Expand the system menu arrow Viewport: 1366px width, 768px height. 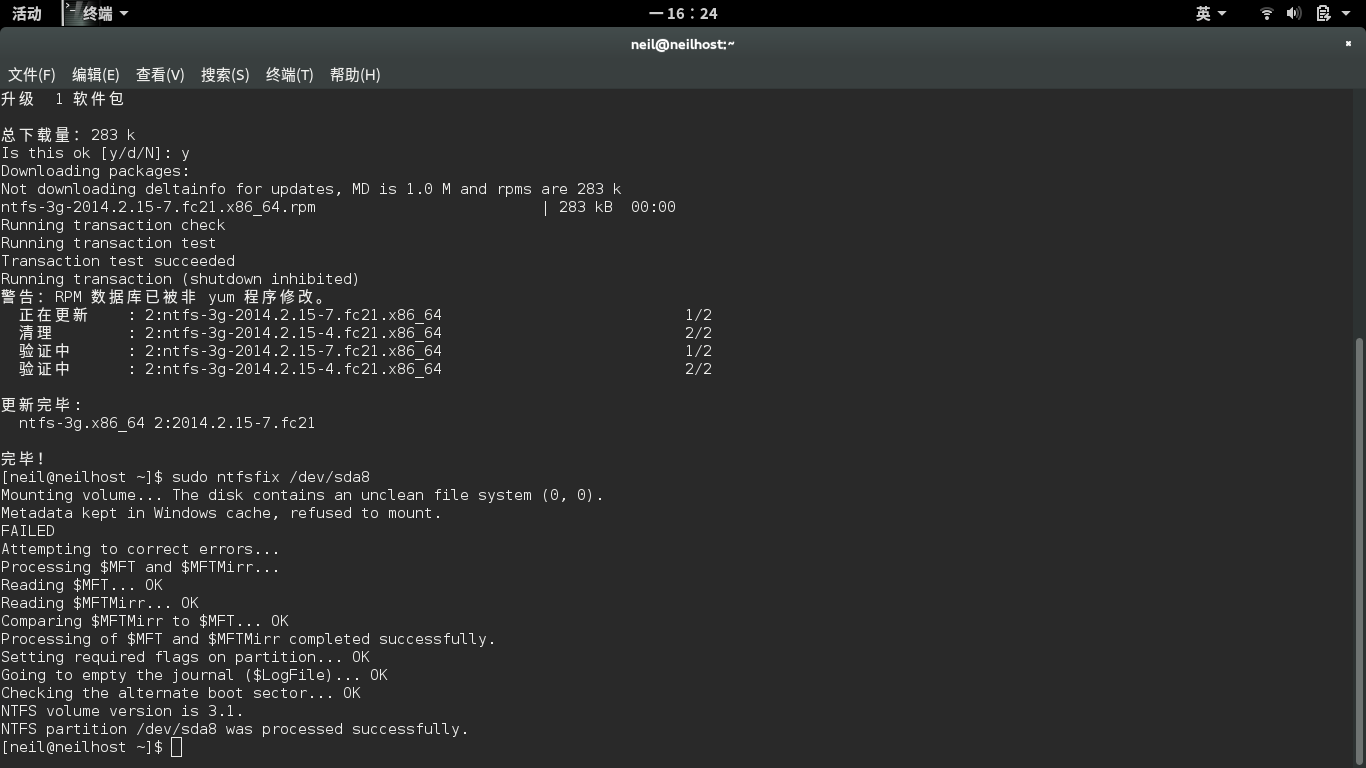click(1346, 13)
